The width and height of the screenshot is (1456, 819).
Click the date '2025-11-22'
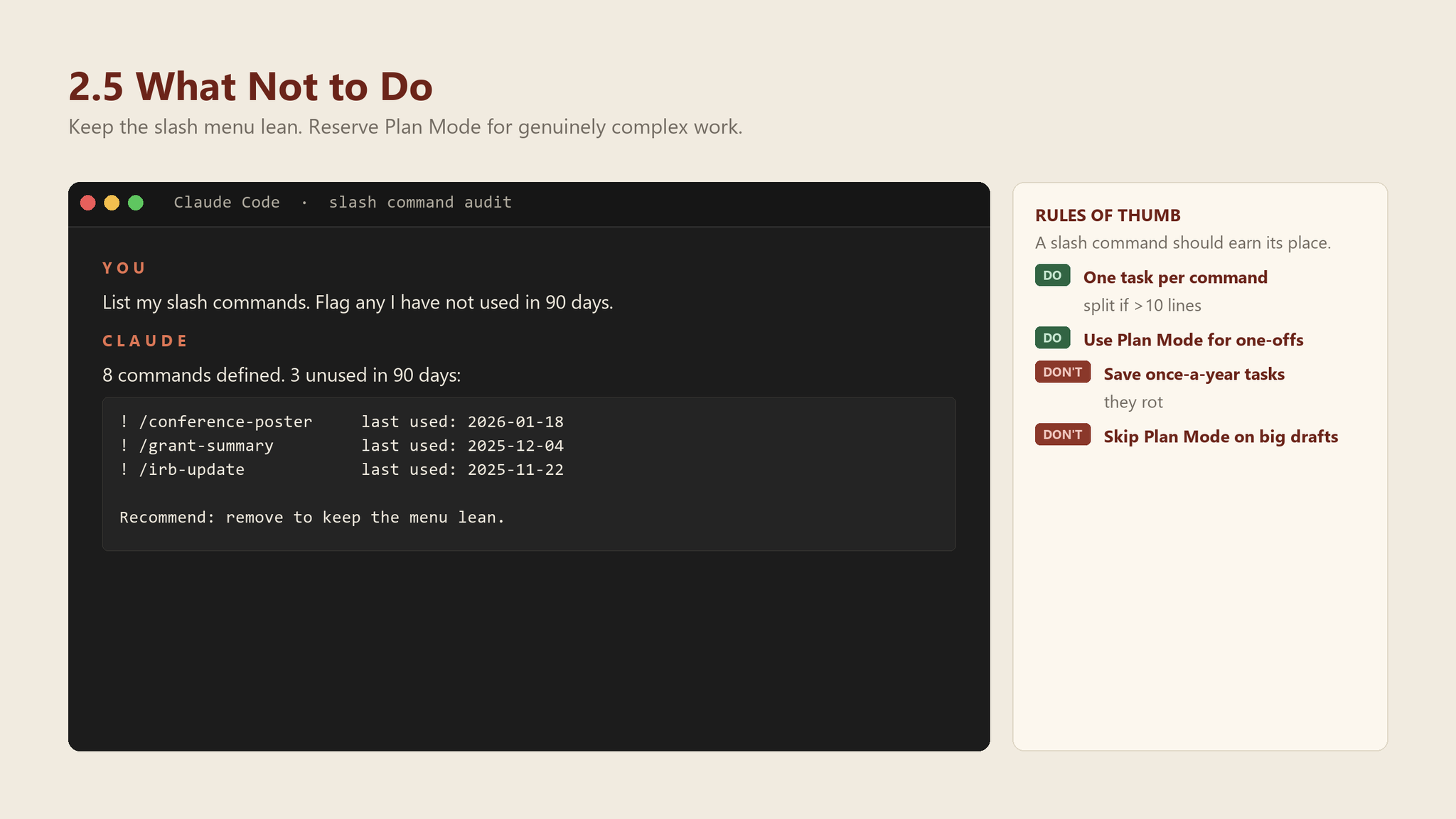click(x=515, y=470)
